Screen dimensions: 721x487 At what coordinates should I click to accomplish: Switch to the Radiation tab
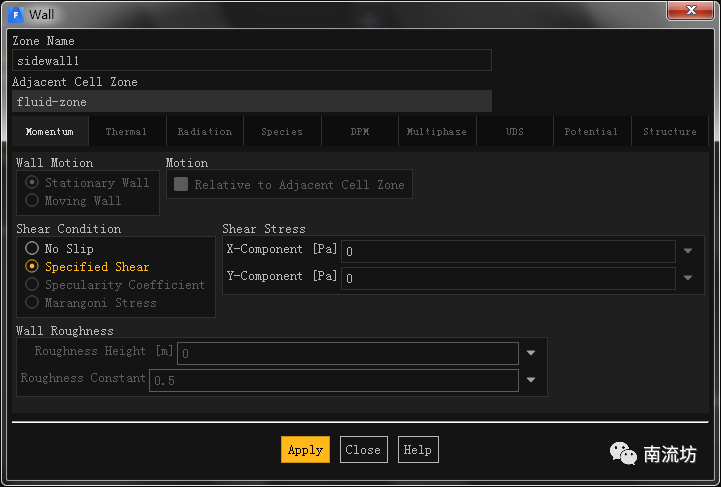coord(205,132)
